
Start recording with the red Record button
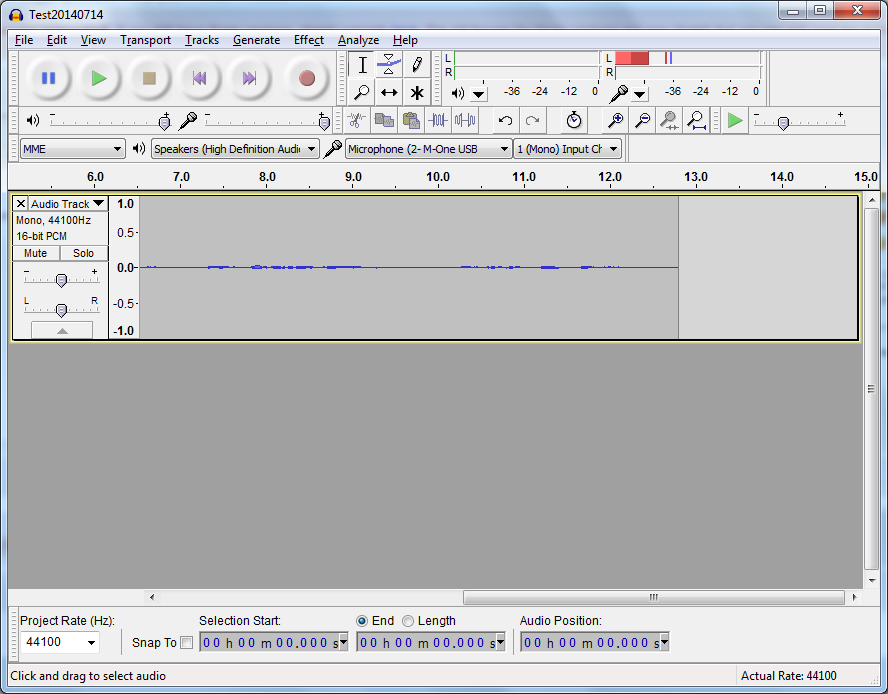[x=306, y=78]
